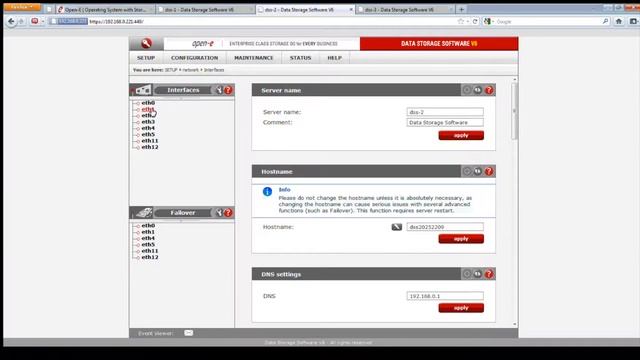Click the Interfaces panel title

click(183, 90)
